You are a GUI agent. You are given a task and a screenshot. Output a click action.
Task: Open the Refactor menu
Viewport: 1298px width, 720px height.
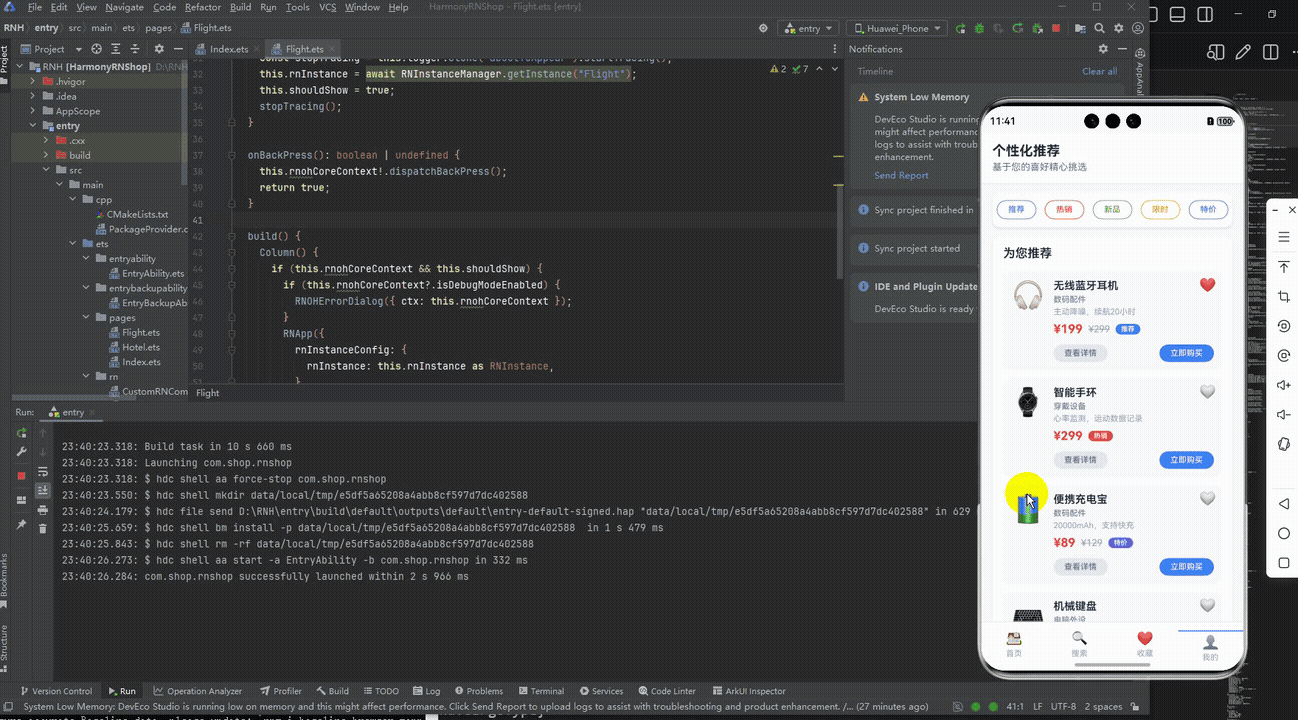(203, 7)
